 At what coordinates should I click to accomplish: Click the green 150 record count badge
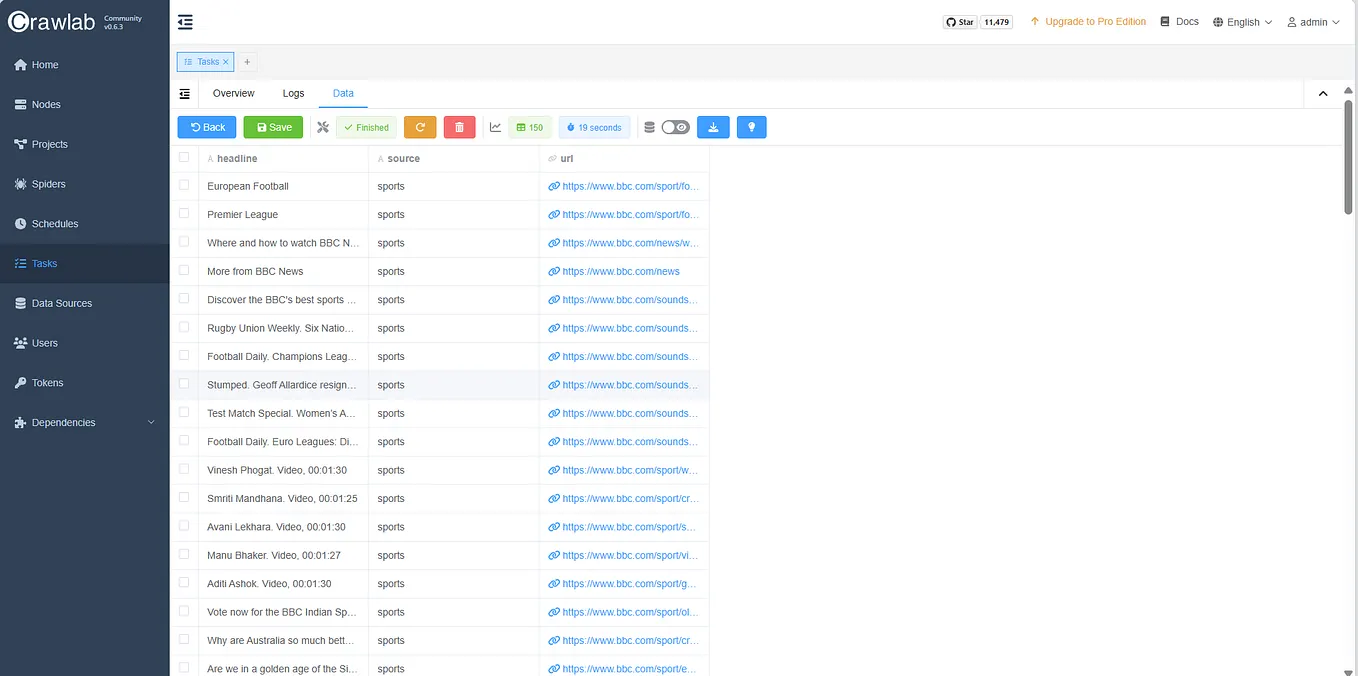tap(529, 127)
